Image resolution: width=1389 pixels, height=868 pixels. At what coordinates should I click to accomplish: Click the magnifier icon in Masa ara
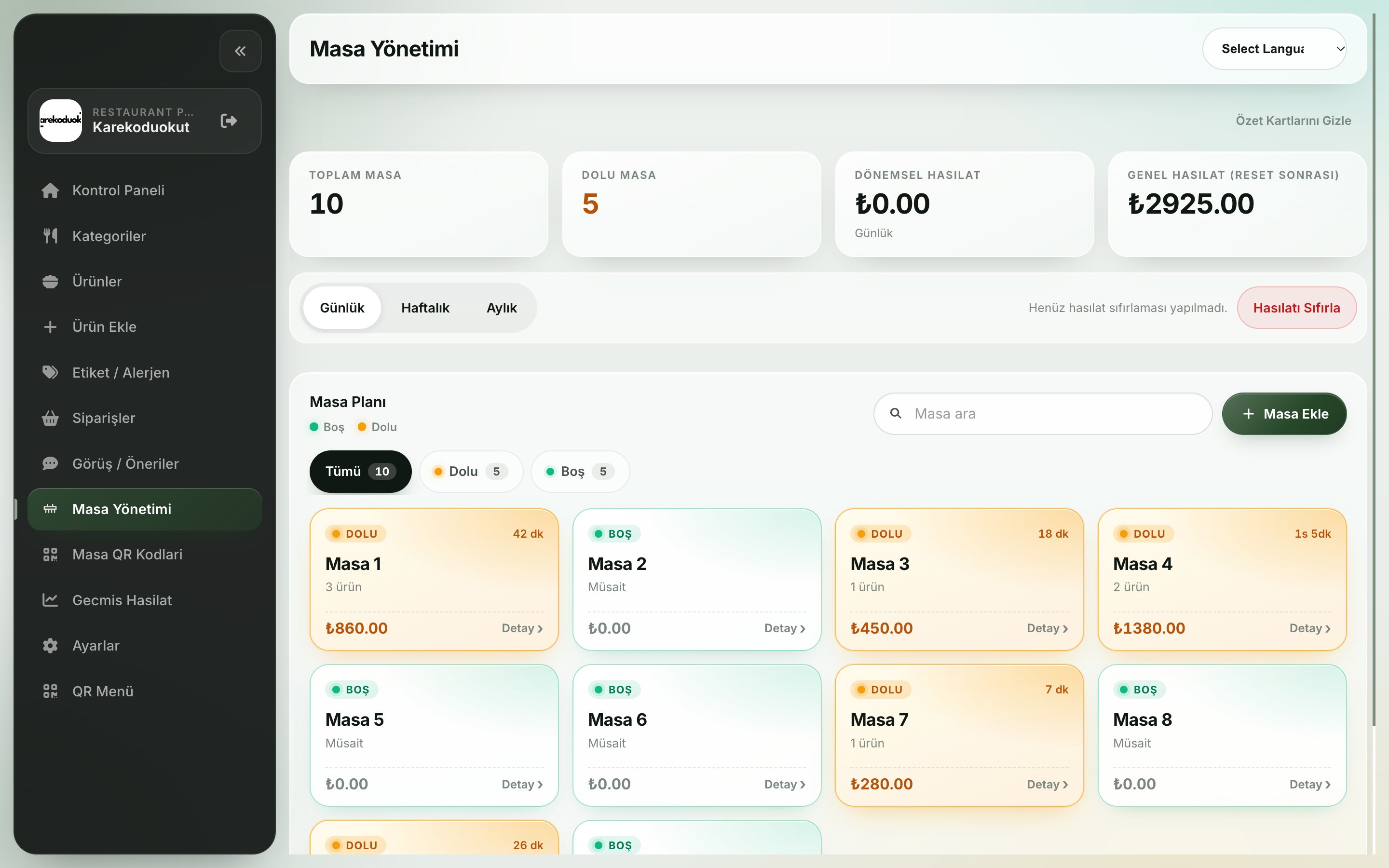point(896,413)
